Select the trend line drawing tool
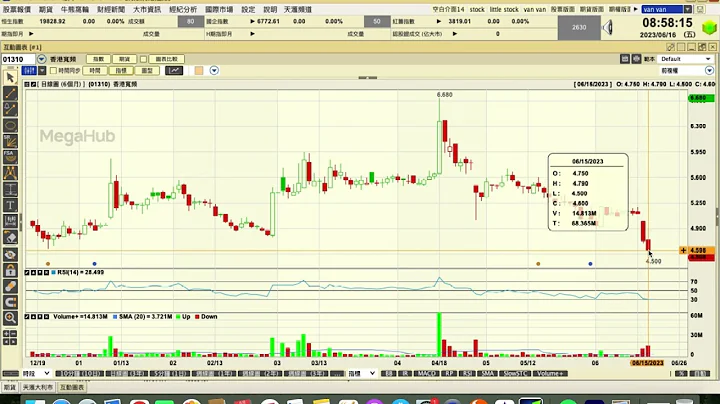This screenshot has width=720, height=404. [x=10, y=94]
